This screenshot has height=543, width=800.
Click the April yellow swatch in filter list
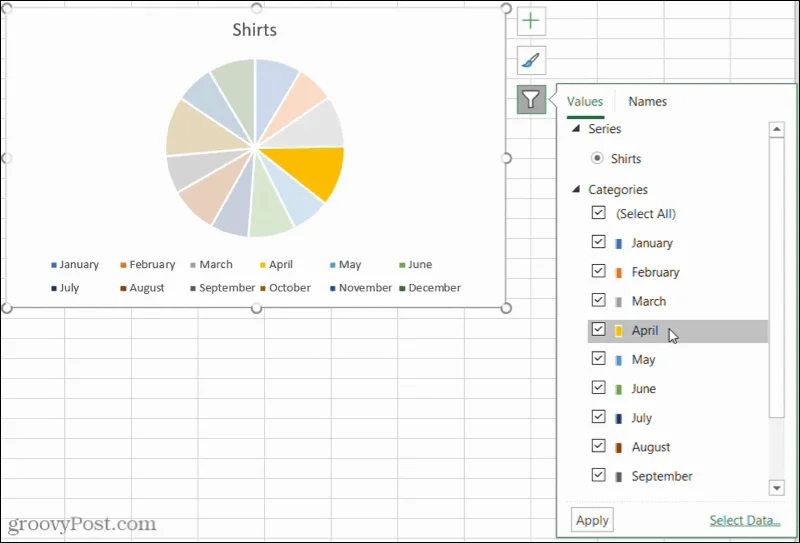click(x=619, y=331)
